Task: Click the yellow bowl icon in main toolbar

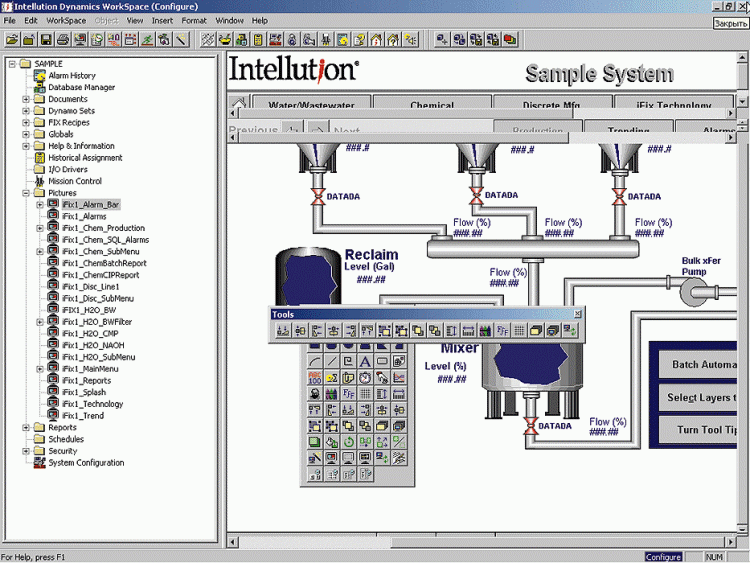Action: [x=225, y=39]
